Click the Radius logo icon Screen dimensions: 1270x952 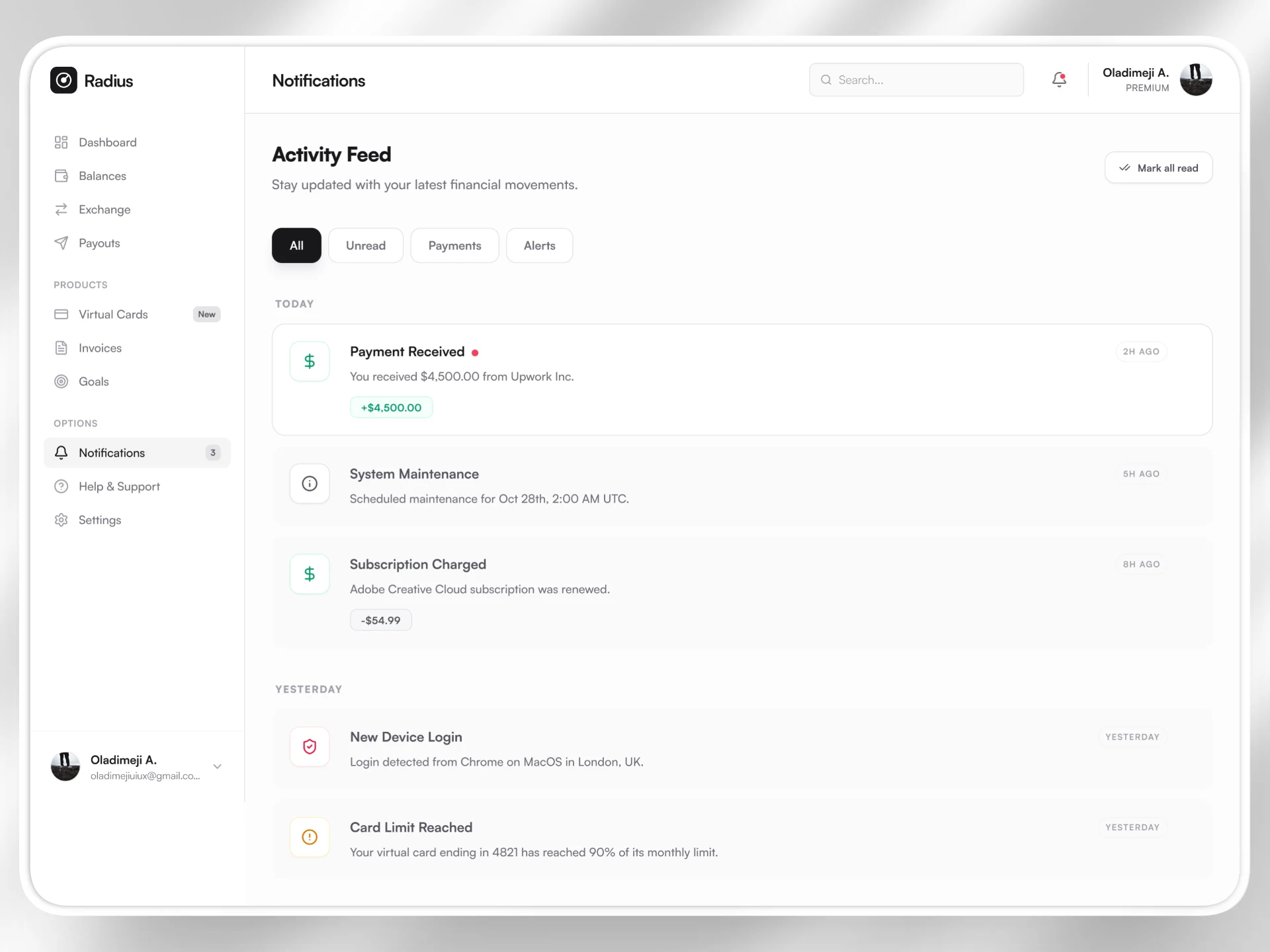click(x=63, y=81)
